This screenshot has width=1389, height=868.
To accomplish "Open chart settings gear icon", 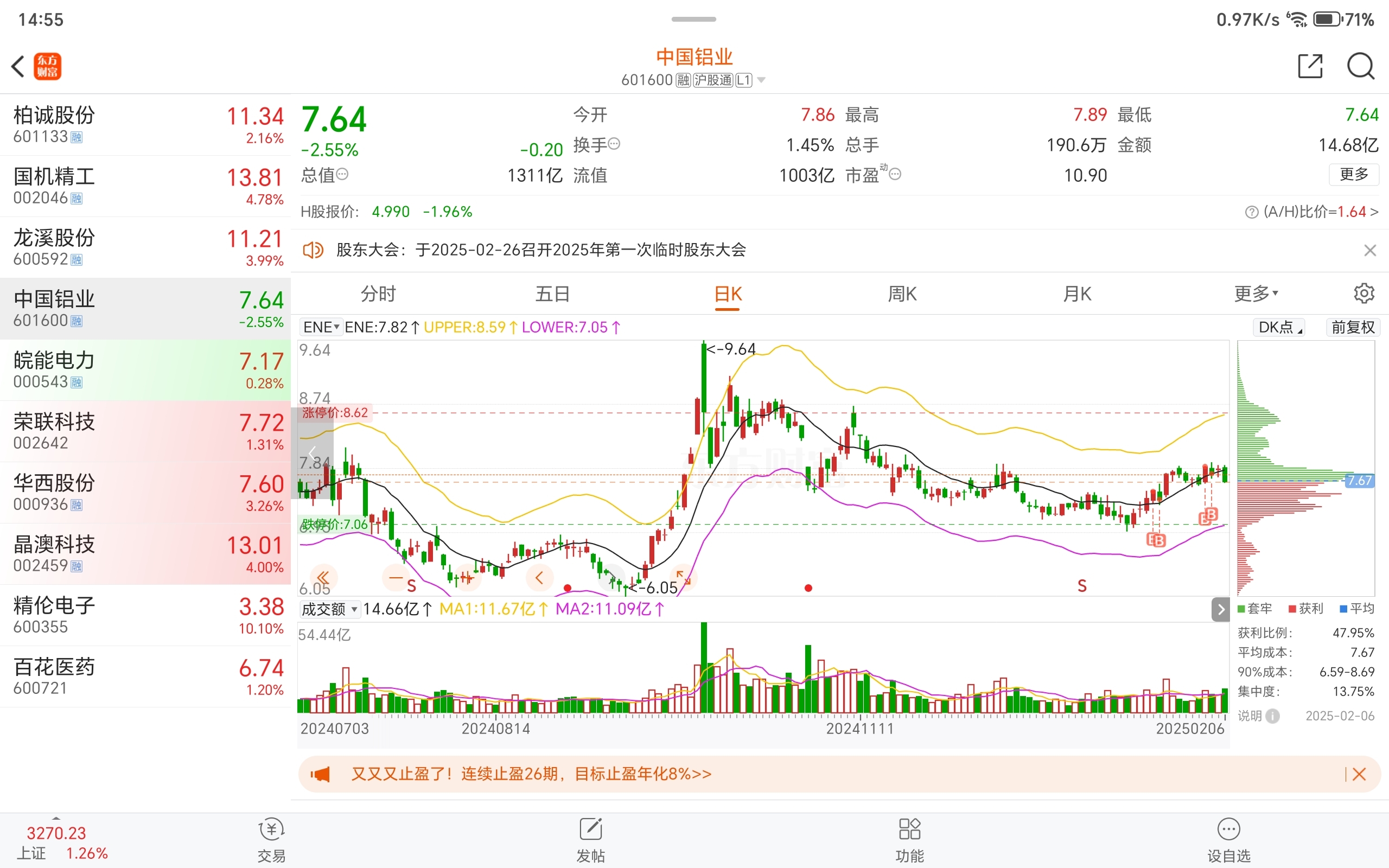I will tap(1363, 293).
